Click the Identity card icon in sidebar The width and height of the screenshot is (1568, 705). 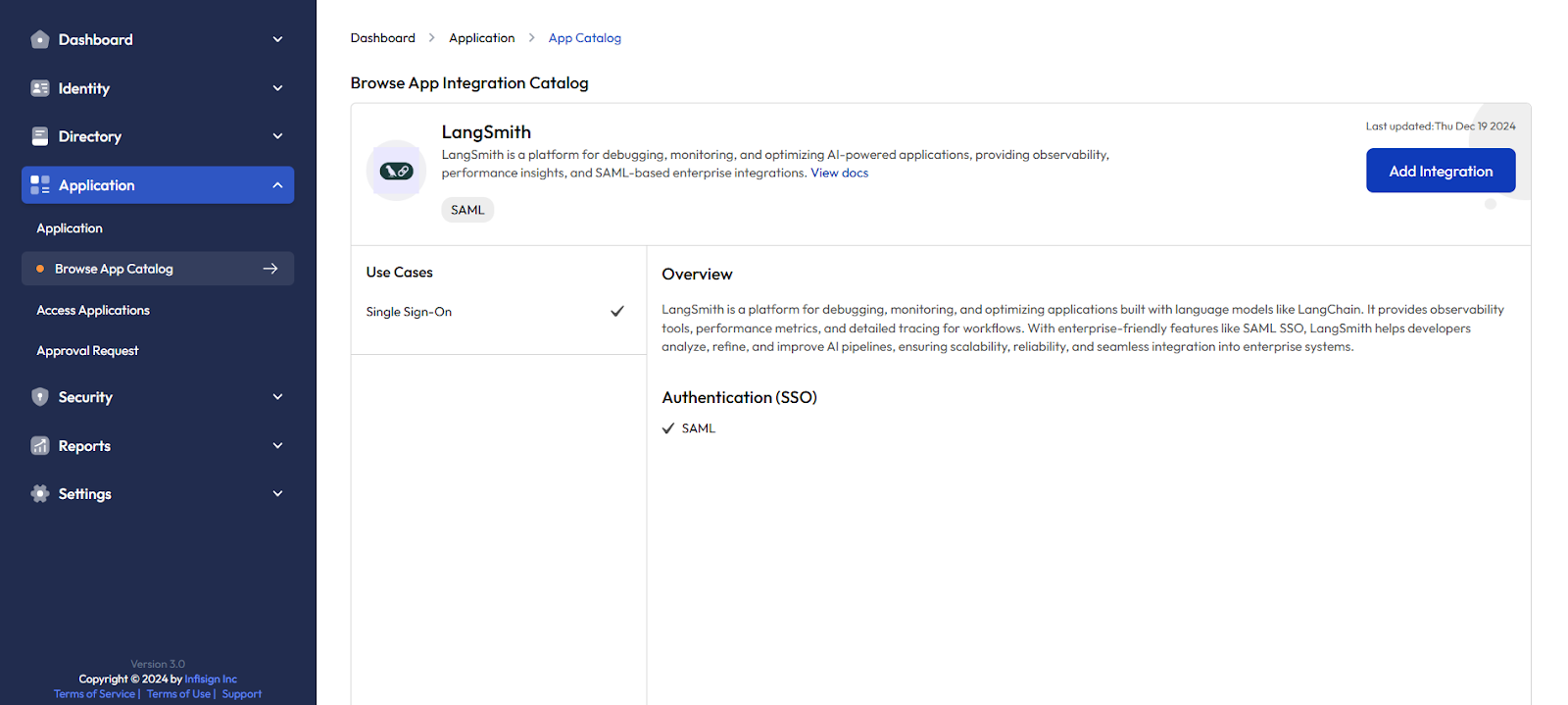tap(40, 88)
